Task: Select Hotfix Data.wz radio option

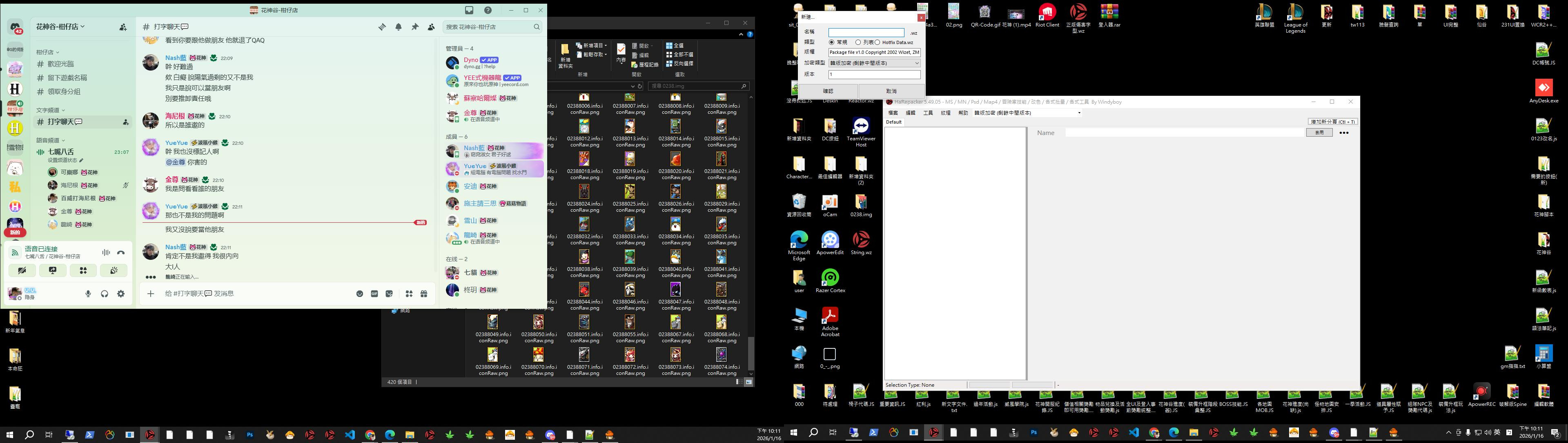Action: (877, 42)
